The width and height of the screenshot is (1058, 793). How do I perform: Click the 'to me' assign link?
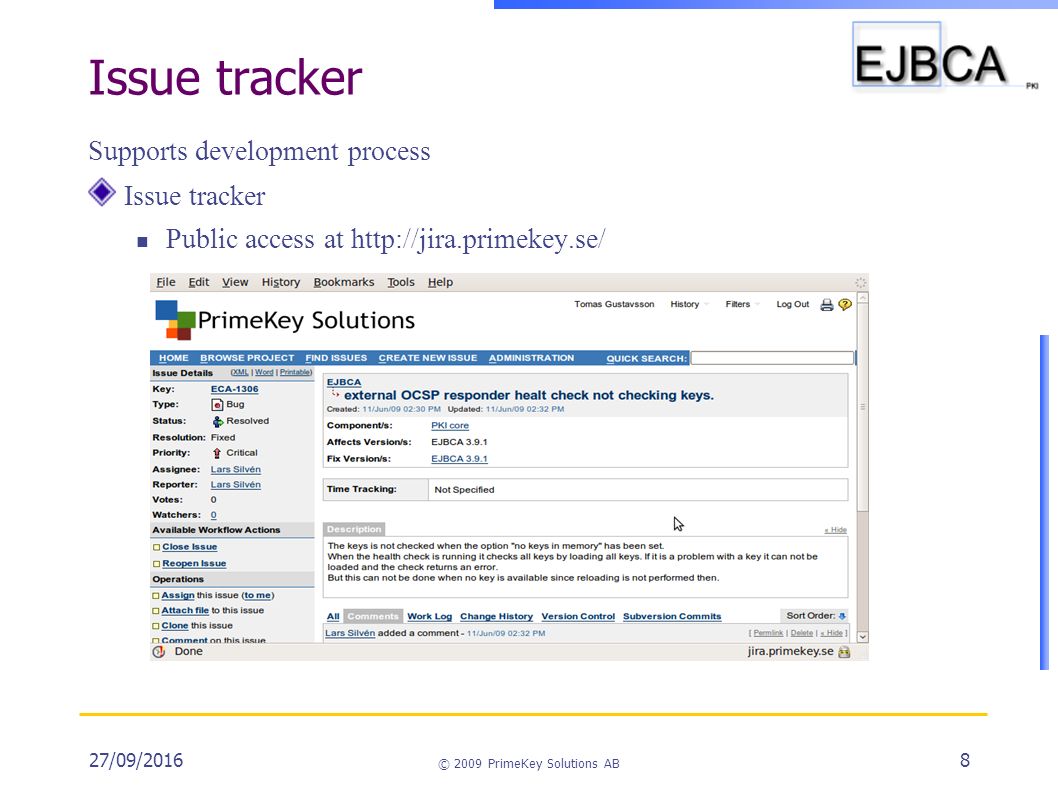(258, 596)
